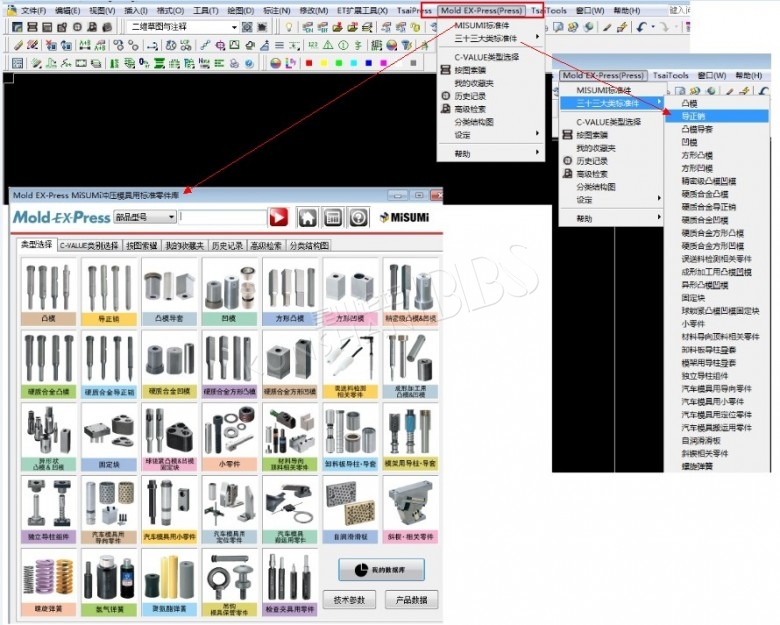The width and height of the screenshot is (780, 625).
Task: Click the blue undo arrow toolbar icon
Action: (x=642, y=27)
